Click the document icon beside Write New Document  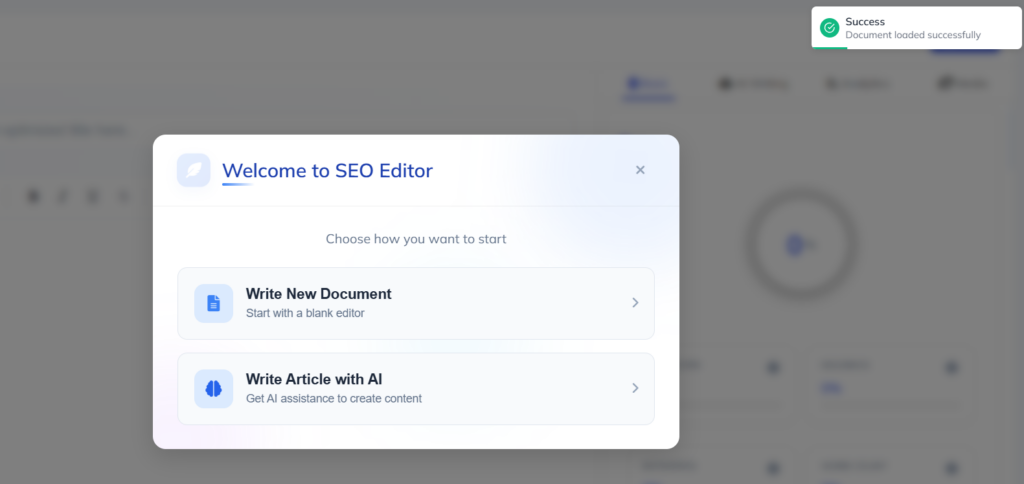[x=213, y=303]
